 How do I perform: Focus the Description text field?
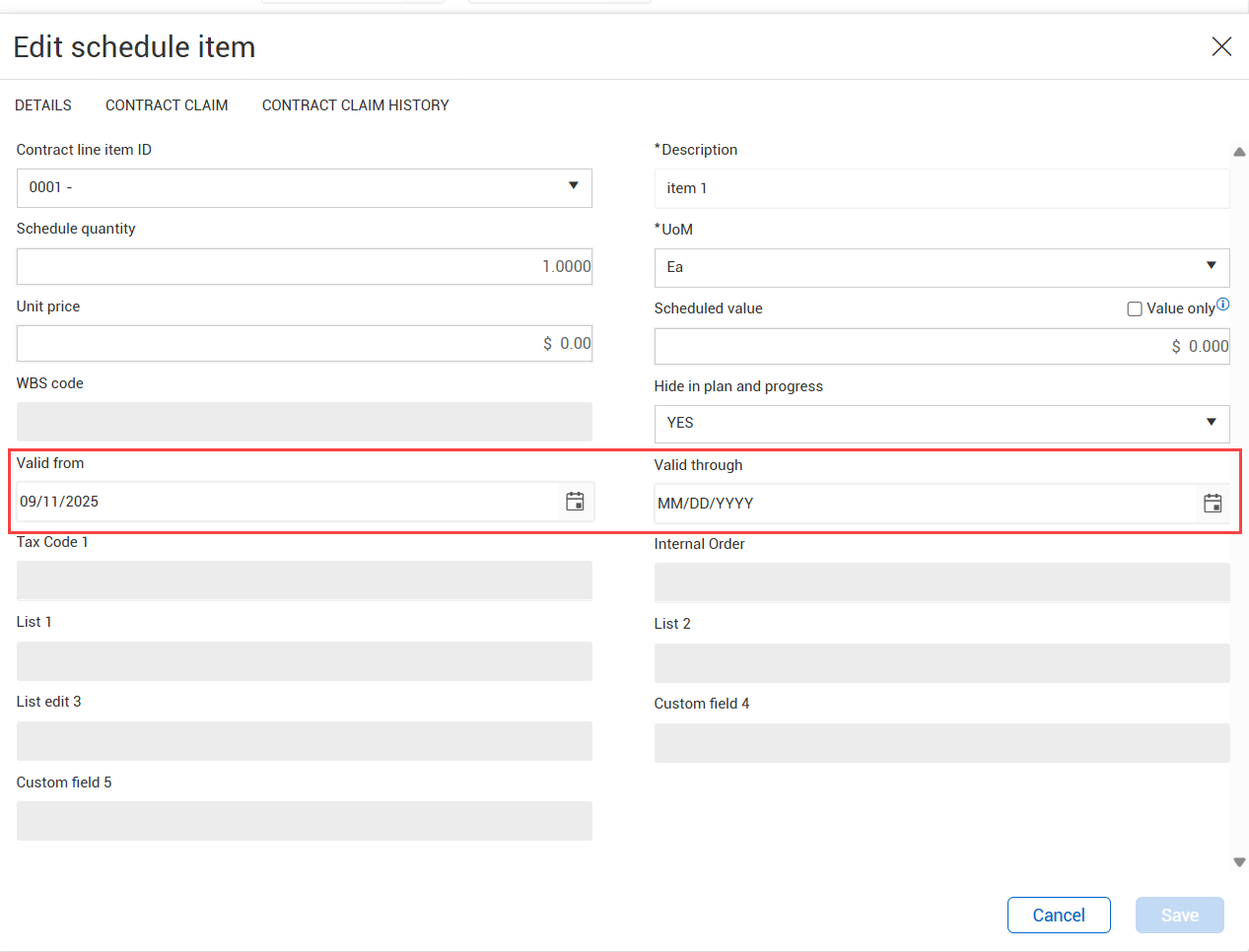click(940, 188)
